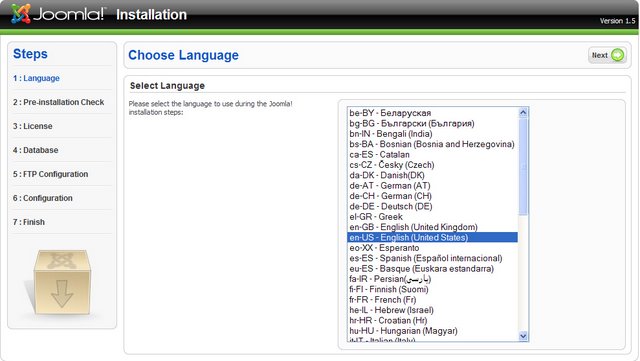Click the language list scroll-up arrow
The width and height of the screenshot is (640, 361).
click(x=523, y=113)
